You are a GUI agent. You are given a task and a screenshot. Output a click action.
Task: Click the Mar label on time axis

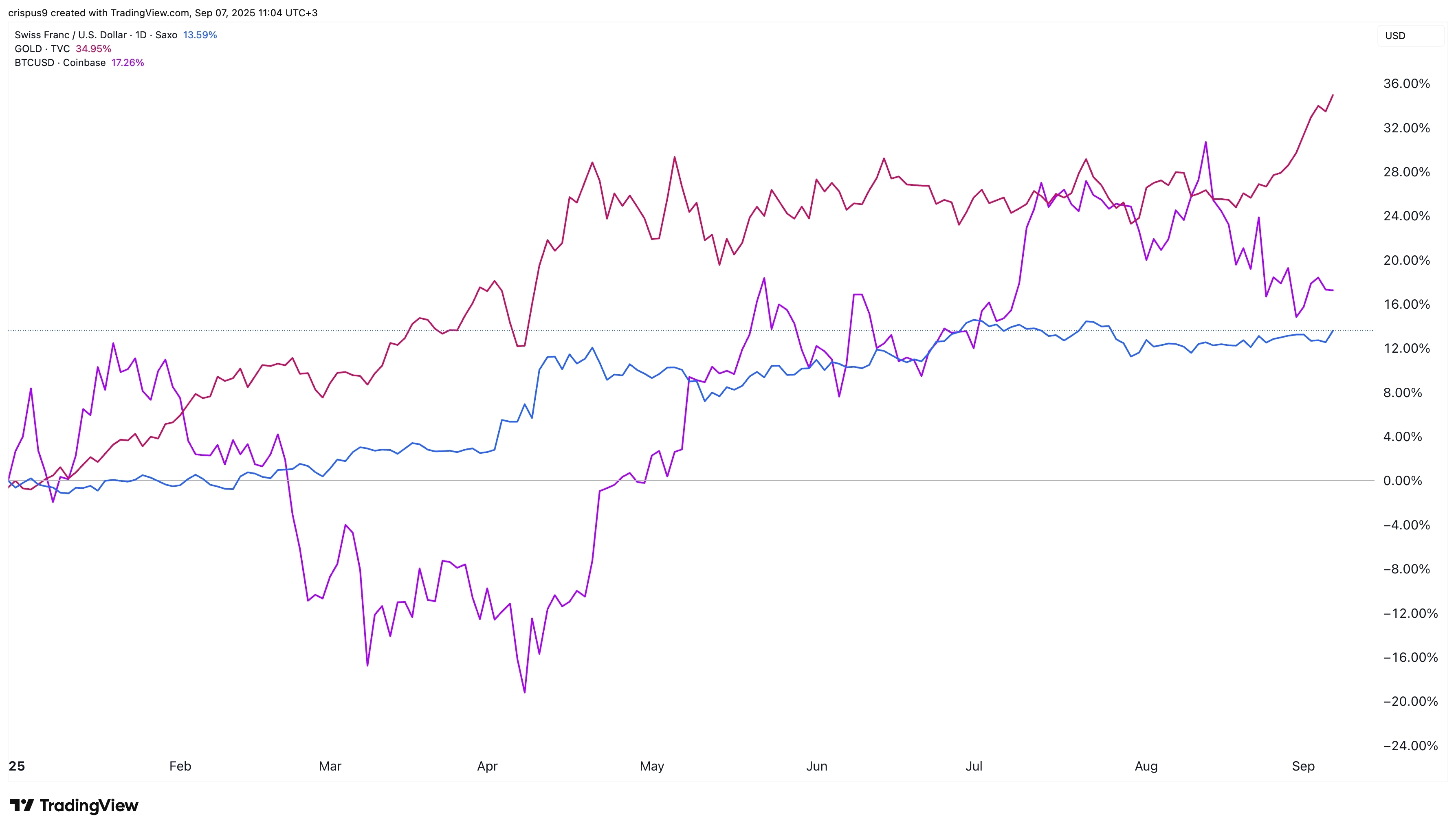pyautogui.click(x=330, y=766)
